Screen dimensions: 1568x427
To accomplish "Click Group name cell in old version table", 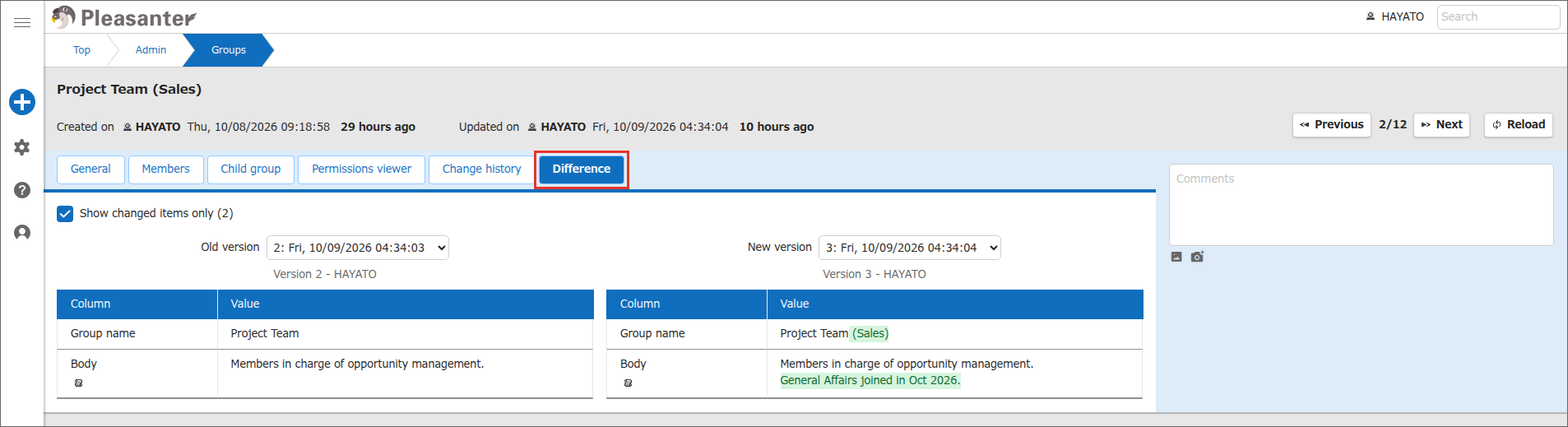I will (137, 334).
